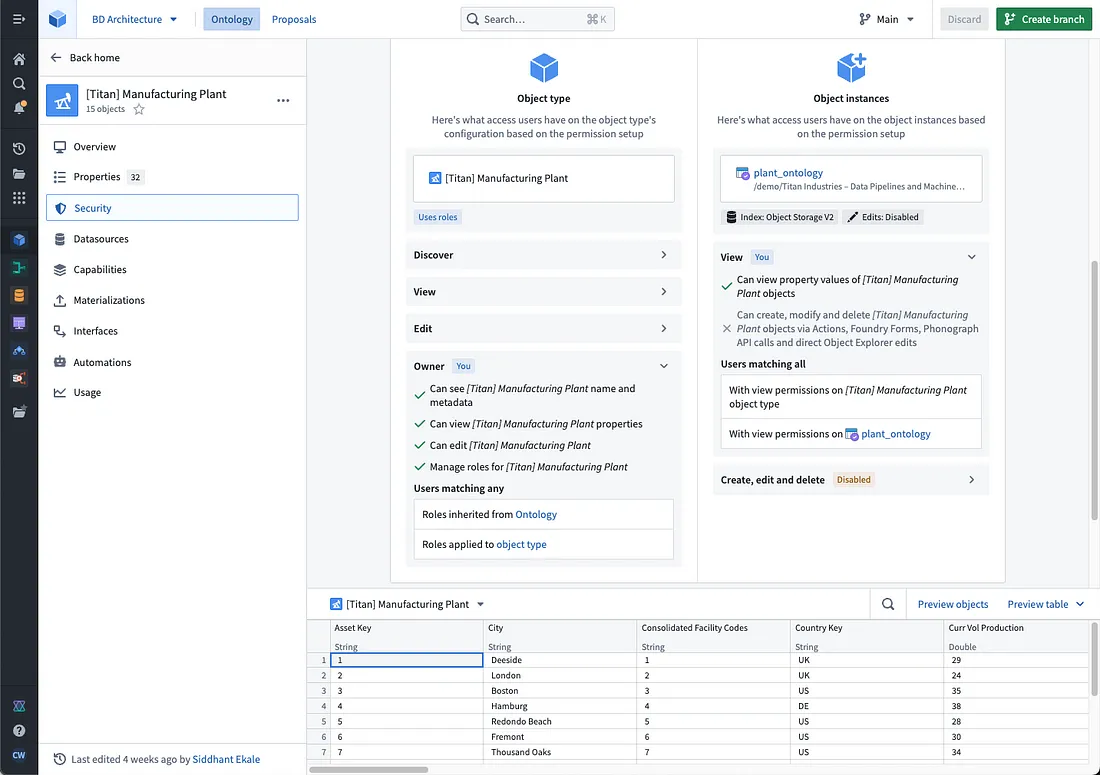Select the Security section
Image resolution: width=1100 pixels, height=775 pixels.
[172, 208]
